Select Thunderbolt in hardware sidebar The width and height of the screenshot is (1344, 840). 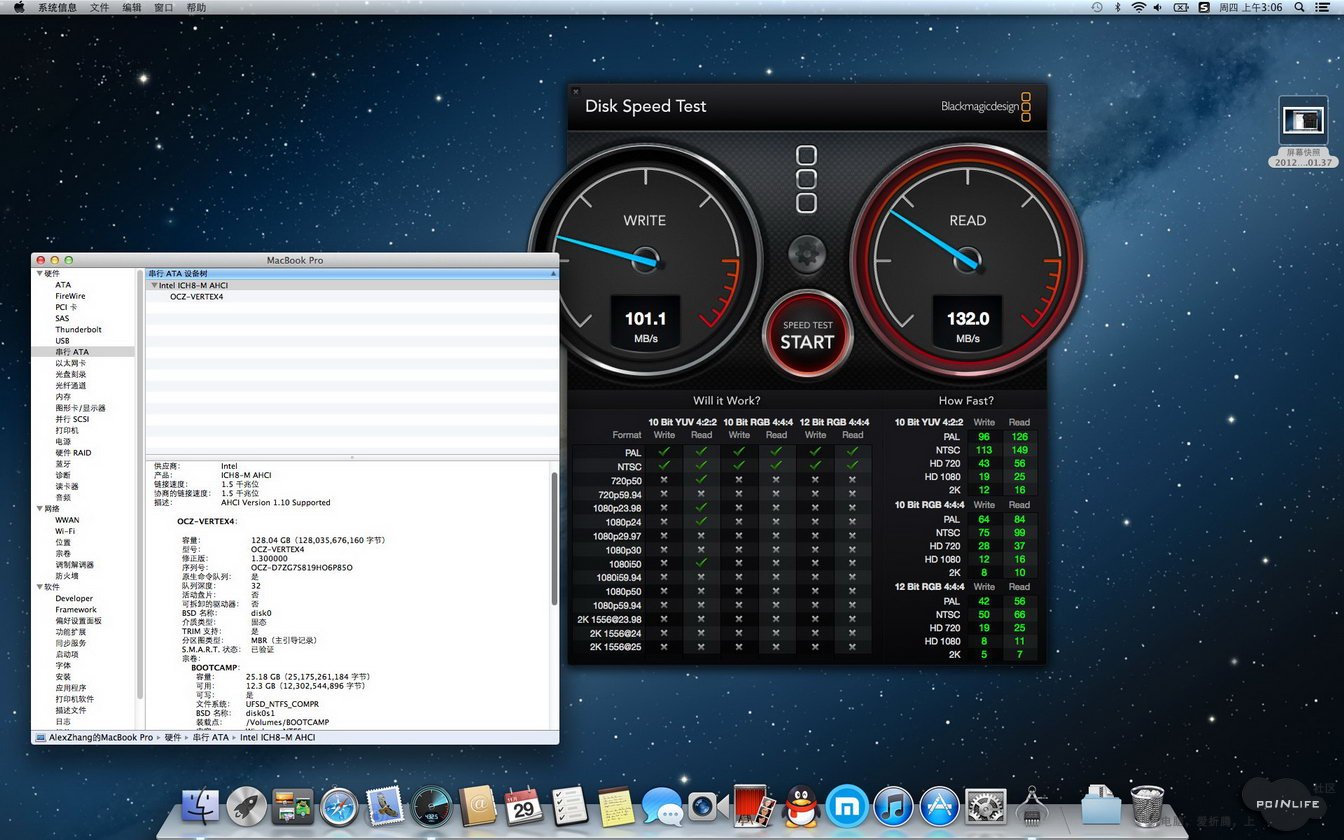pyautogui.click(x=78, y=329)
